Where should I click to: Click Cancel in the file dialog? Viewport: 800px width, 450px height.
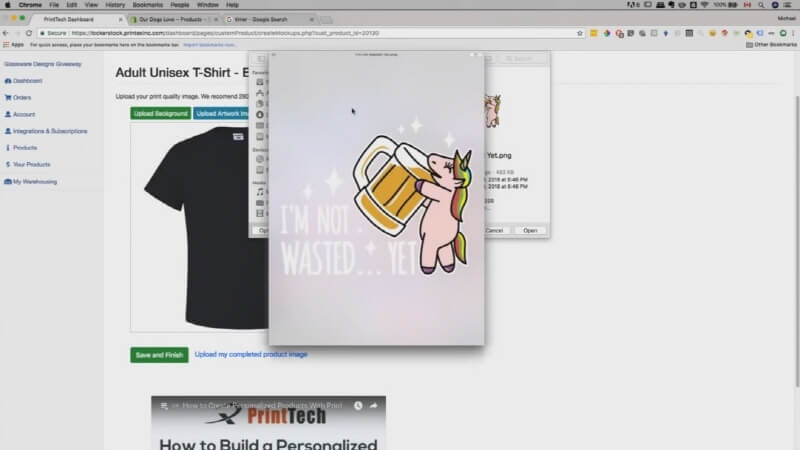click(x=494, y=231)
